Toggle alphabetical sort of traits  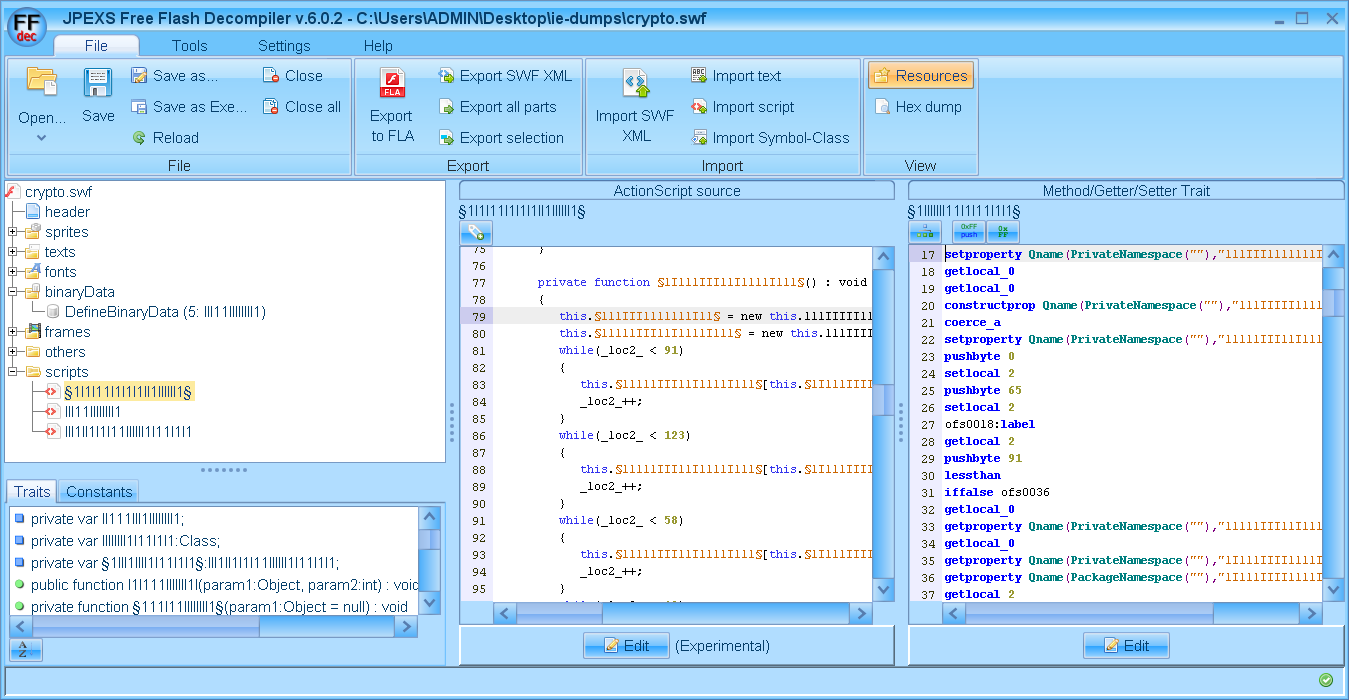26,650
